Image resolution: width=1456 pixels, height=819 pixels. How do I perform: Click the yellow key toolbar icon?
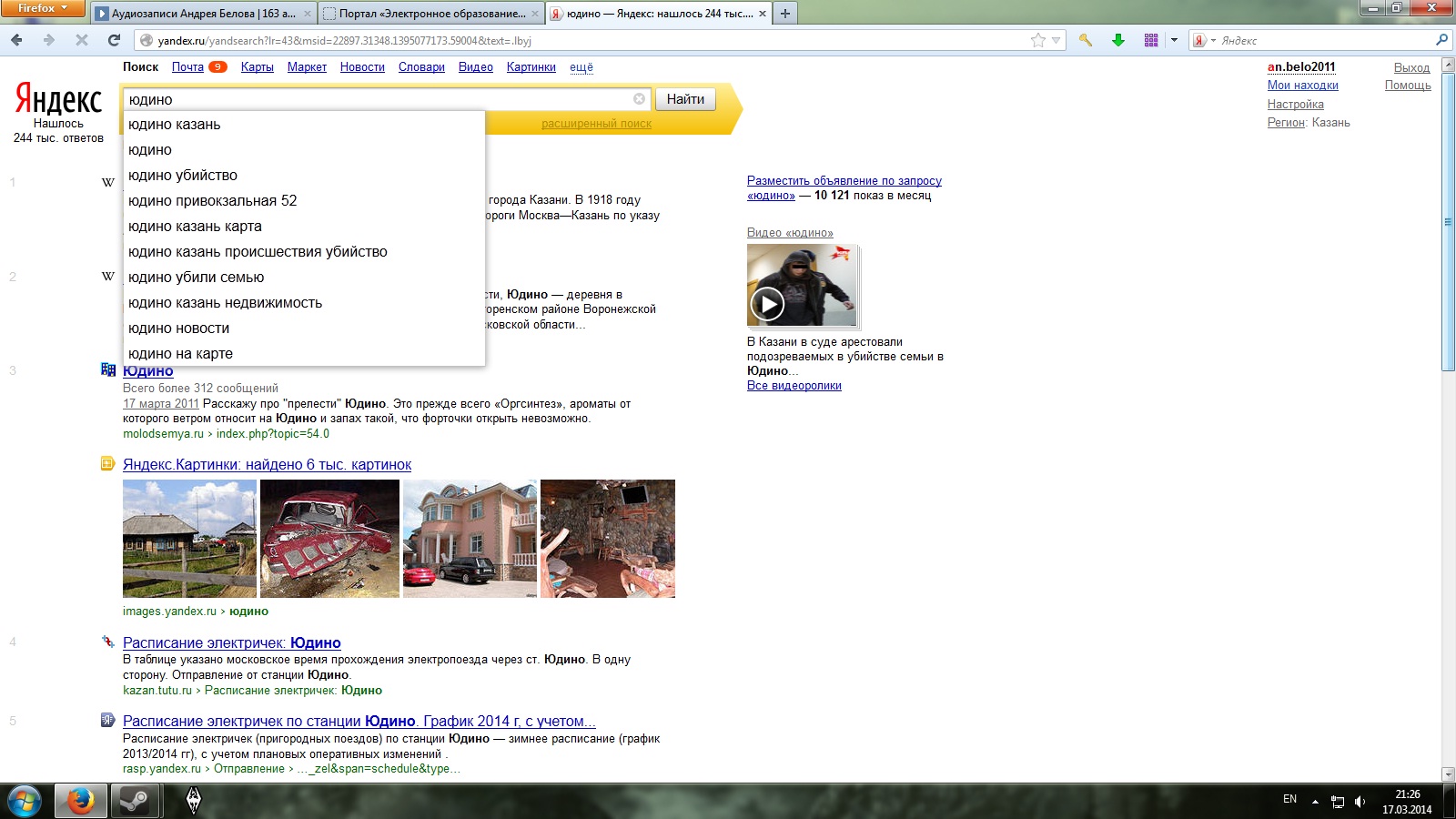click(1086, 40)
